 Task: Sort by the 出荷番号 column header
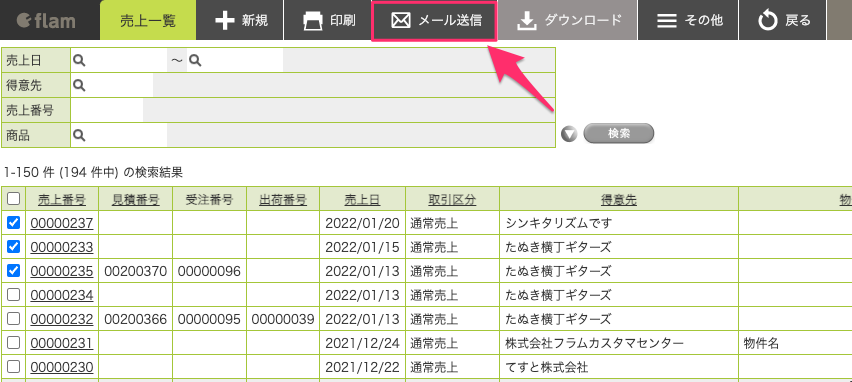click(283, 200)
